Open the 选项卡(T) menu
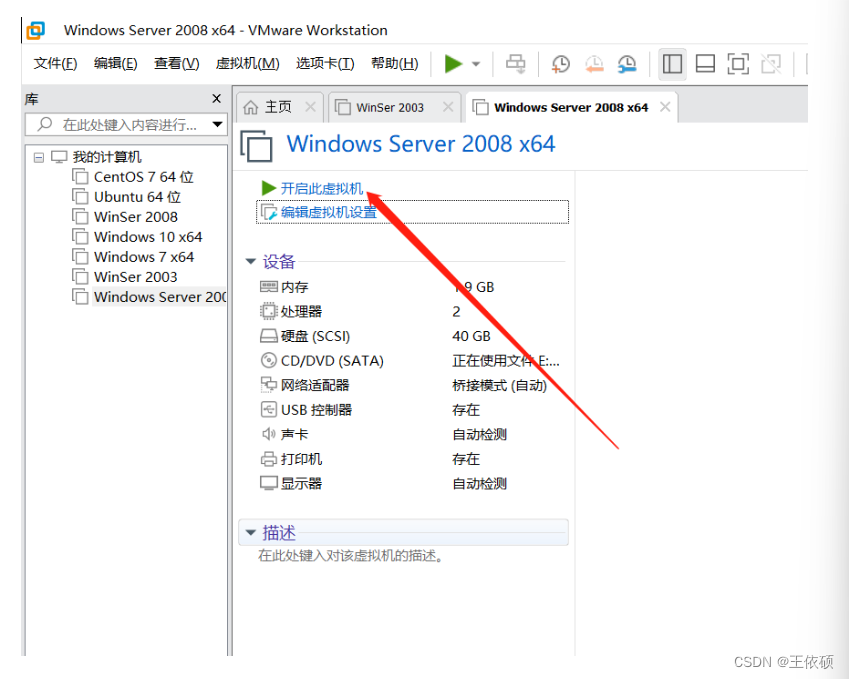 pyautogui.click(x=325, y=63)
